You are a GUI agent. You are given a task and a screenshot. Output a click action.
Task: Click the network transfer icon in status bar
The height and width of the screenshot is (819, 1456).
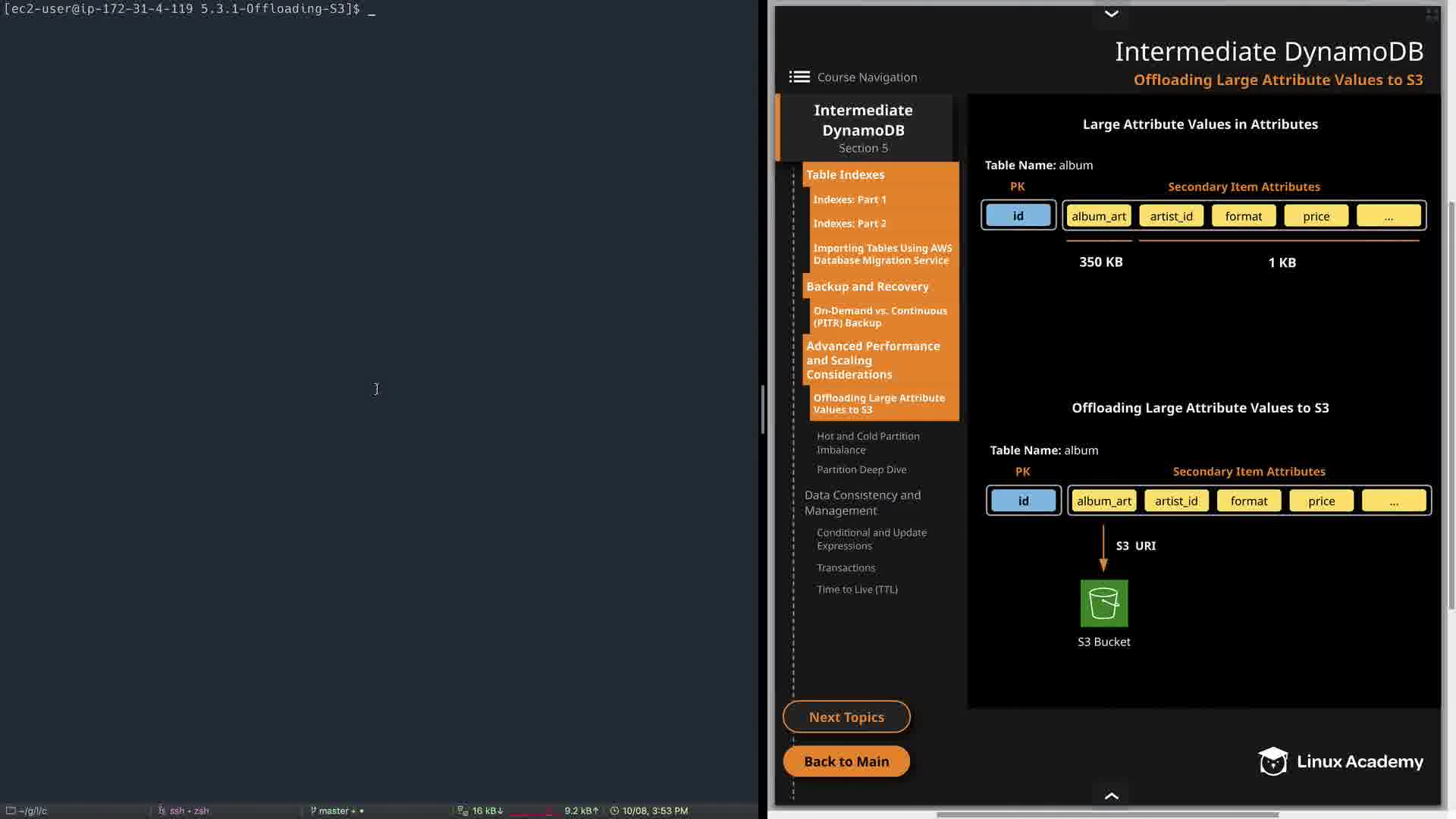click(463, 811)
